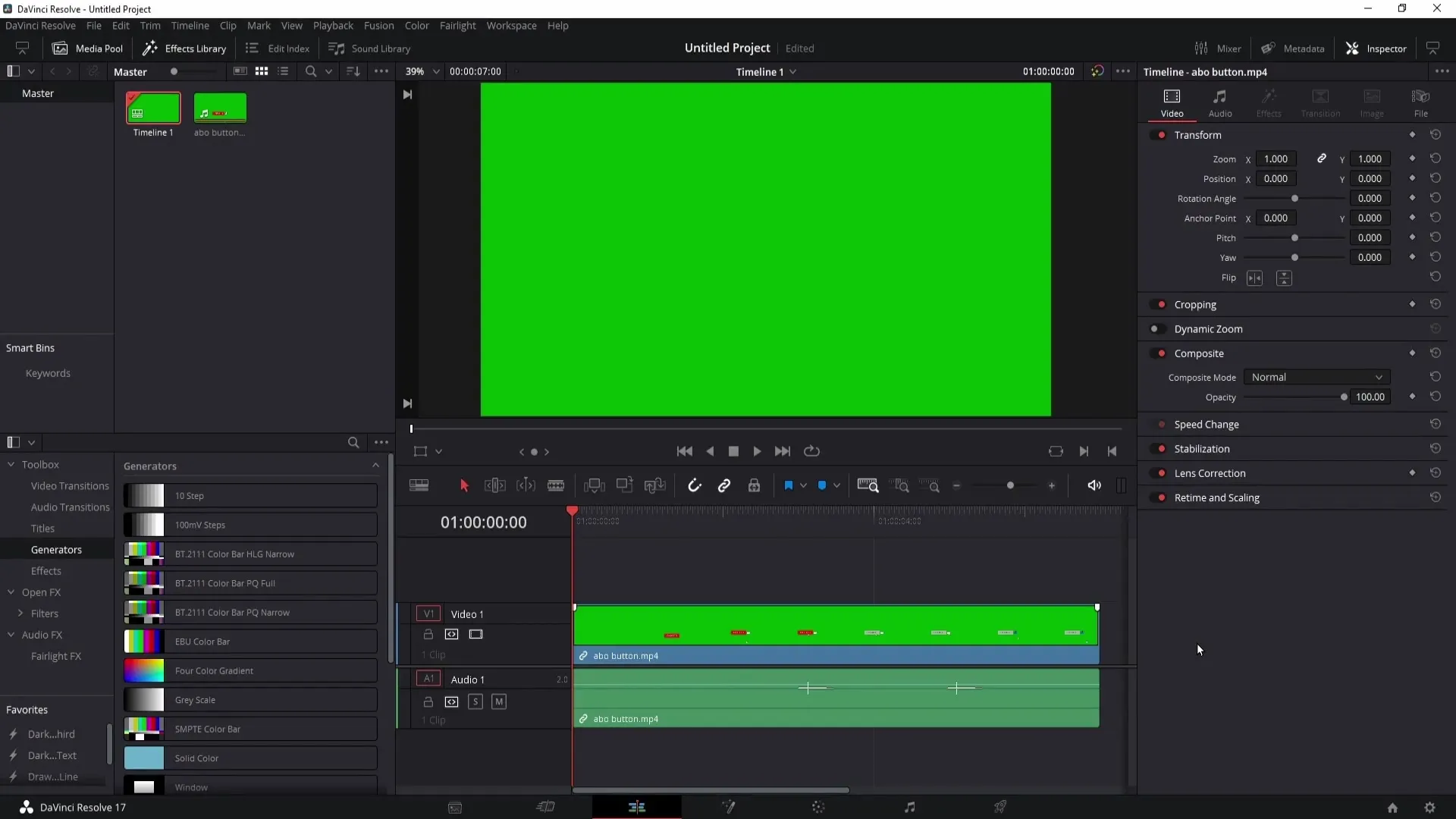This screenshot has height=819, width=1456.
Task: Click the Edit Index button
Action: click(278, 48)
